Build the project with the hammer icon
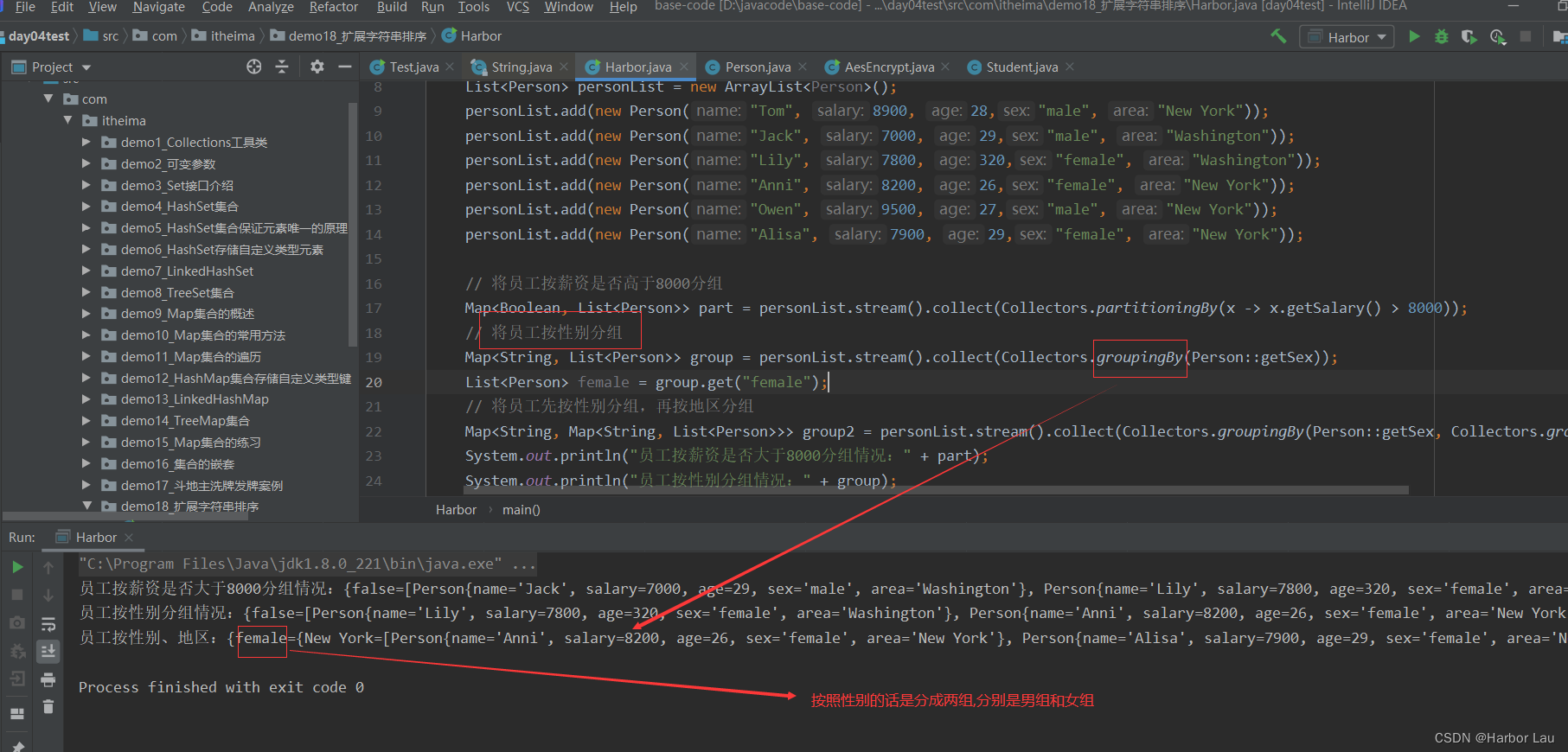This screenshot has width=1568, height=752. (x=1278, y=36)
